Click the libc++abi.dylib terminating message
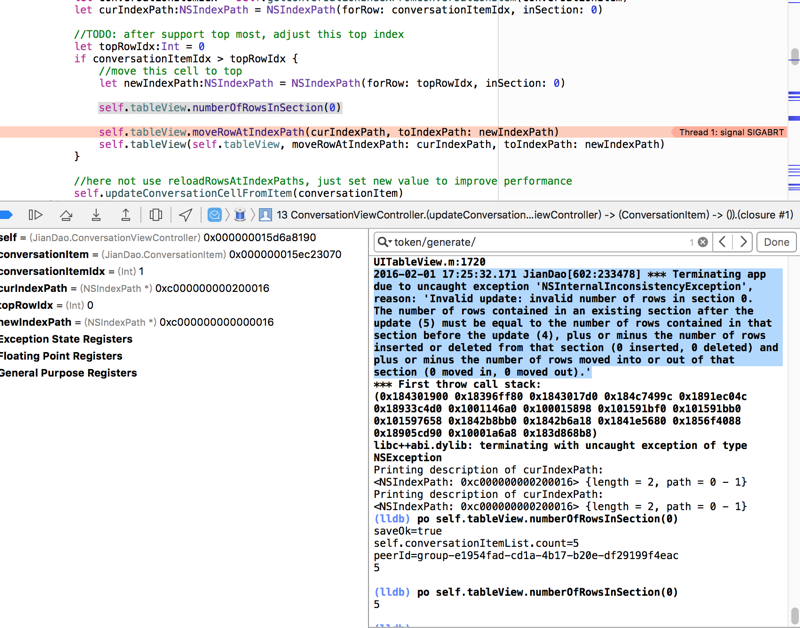Screen dimensions: 800x628 tap(560, 451)
